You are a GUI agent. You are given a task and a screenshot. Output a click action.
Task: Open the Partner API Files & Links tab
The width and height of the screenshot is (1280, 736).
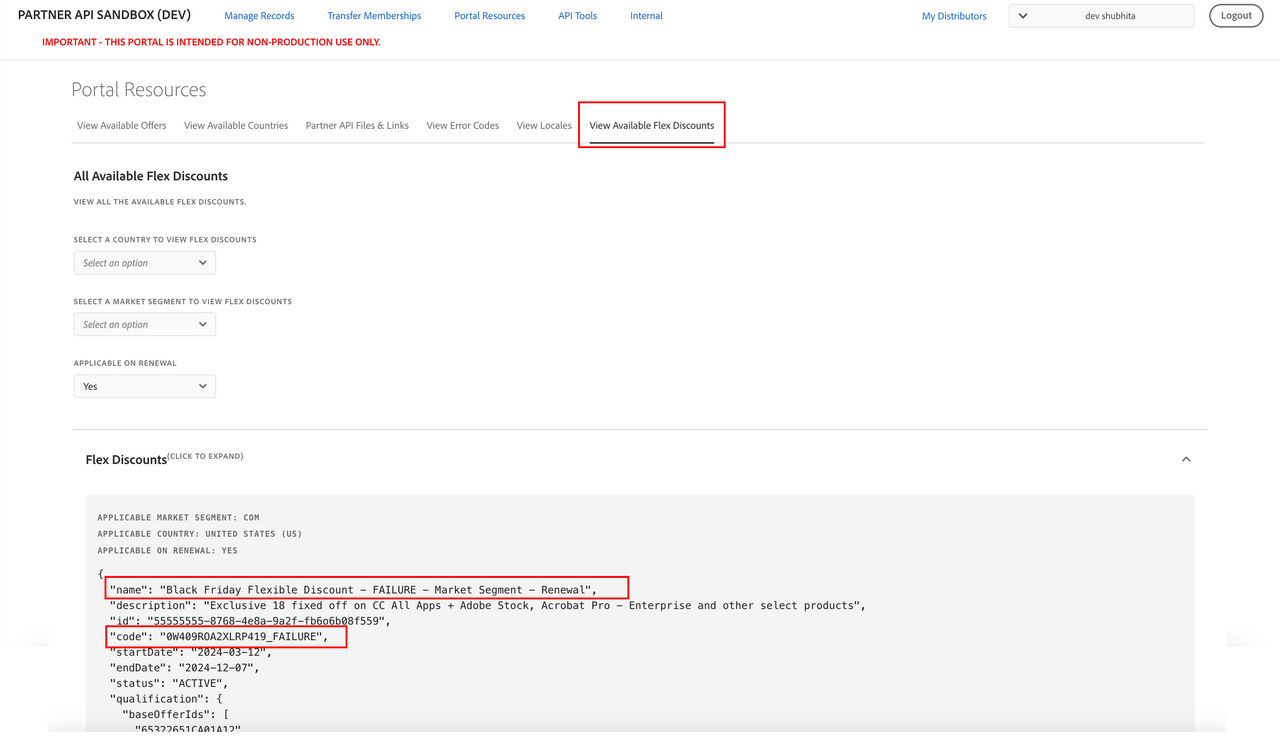357,125
